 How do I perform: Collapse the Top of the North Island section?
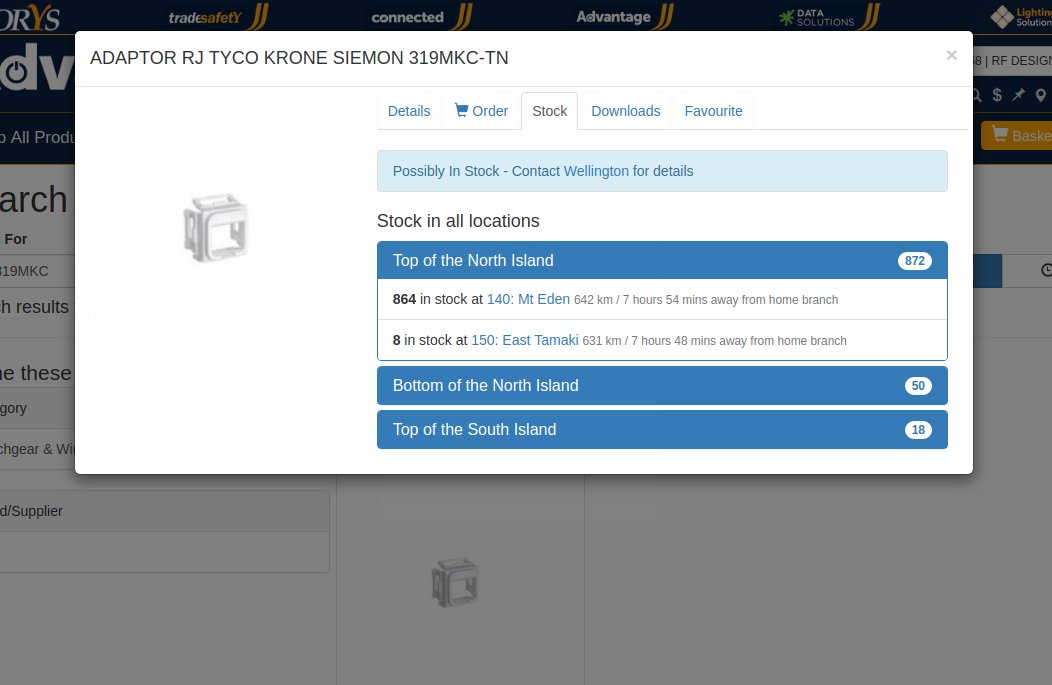point(662,260)
